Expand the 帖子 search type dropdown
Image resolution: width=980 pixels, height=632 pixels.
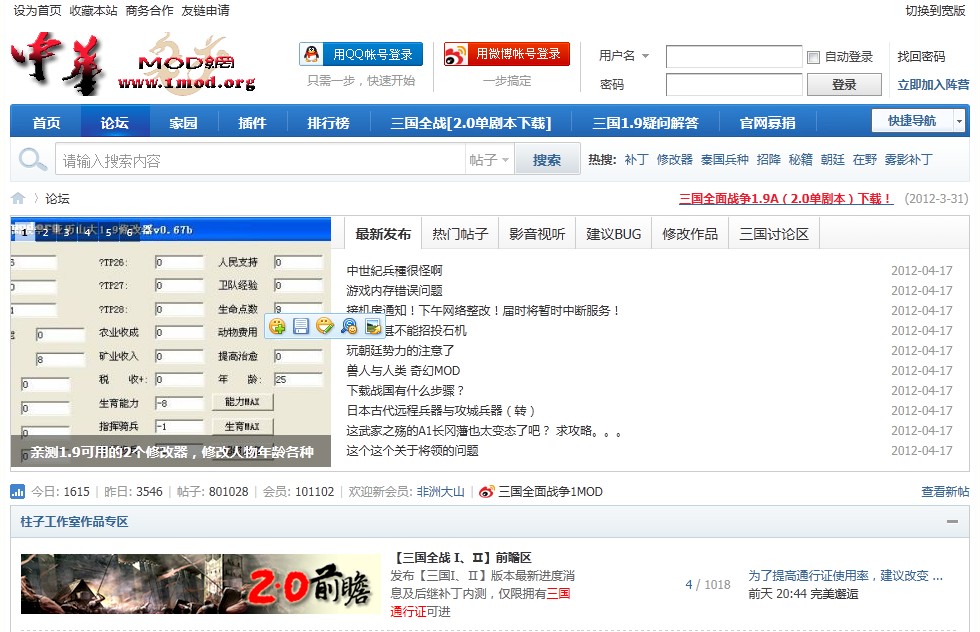click(x=490, y=160)
